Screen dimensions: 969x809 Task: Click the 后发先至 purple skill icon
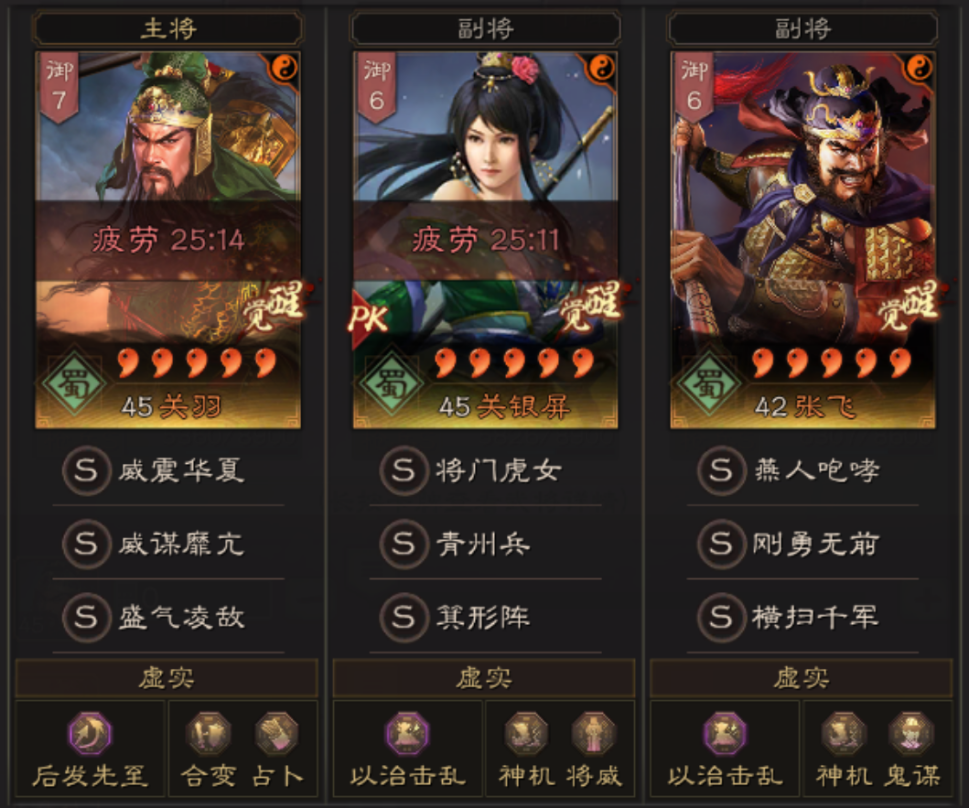90,734
